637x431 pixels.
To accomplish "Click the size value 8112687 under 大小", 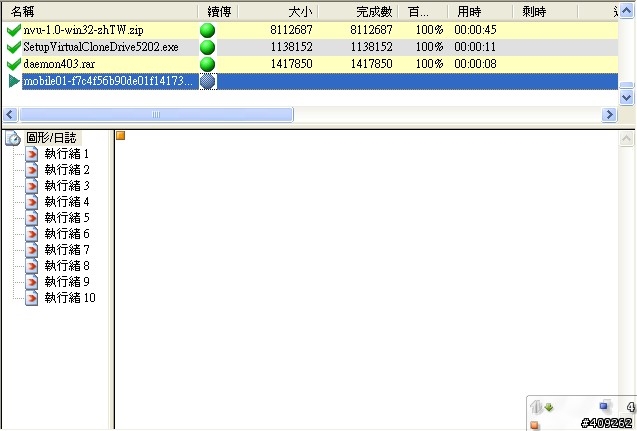I will (x=291, y=30).
